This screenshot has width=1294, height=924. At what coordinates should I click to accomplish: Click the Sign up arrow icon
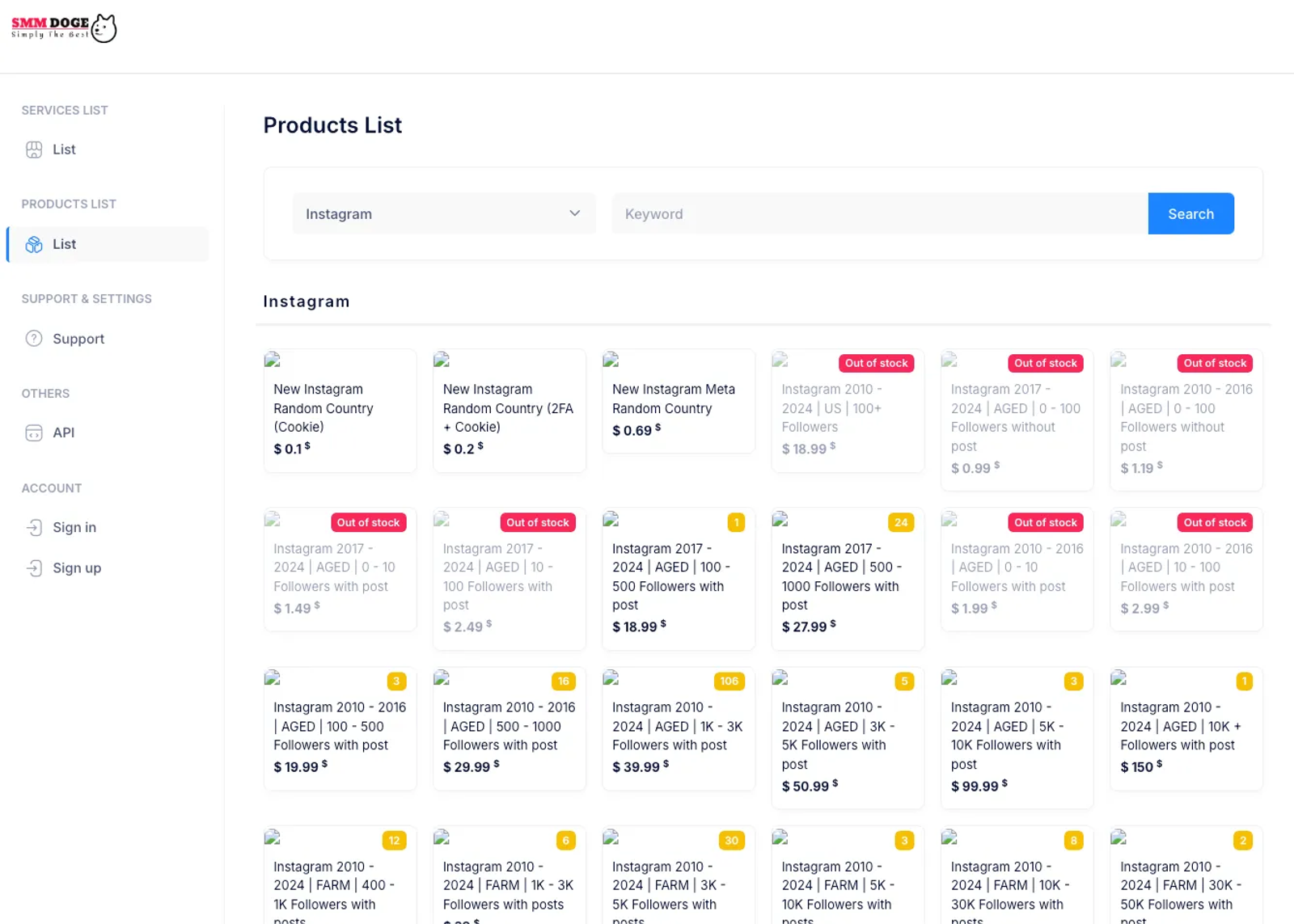coord(34,567)
